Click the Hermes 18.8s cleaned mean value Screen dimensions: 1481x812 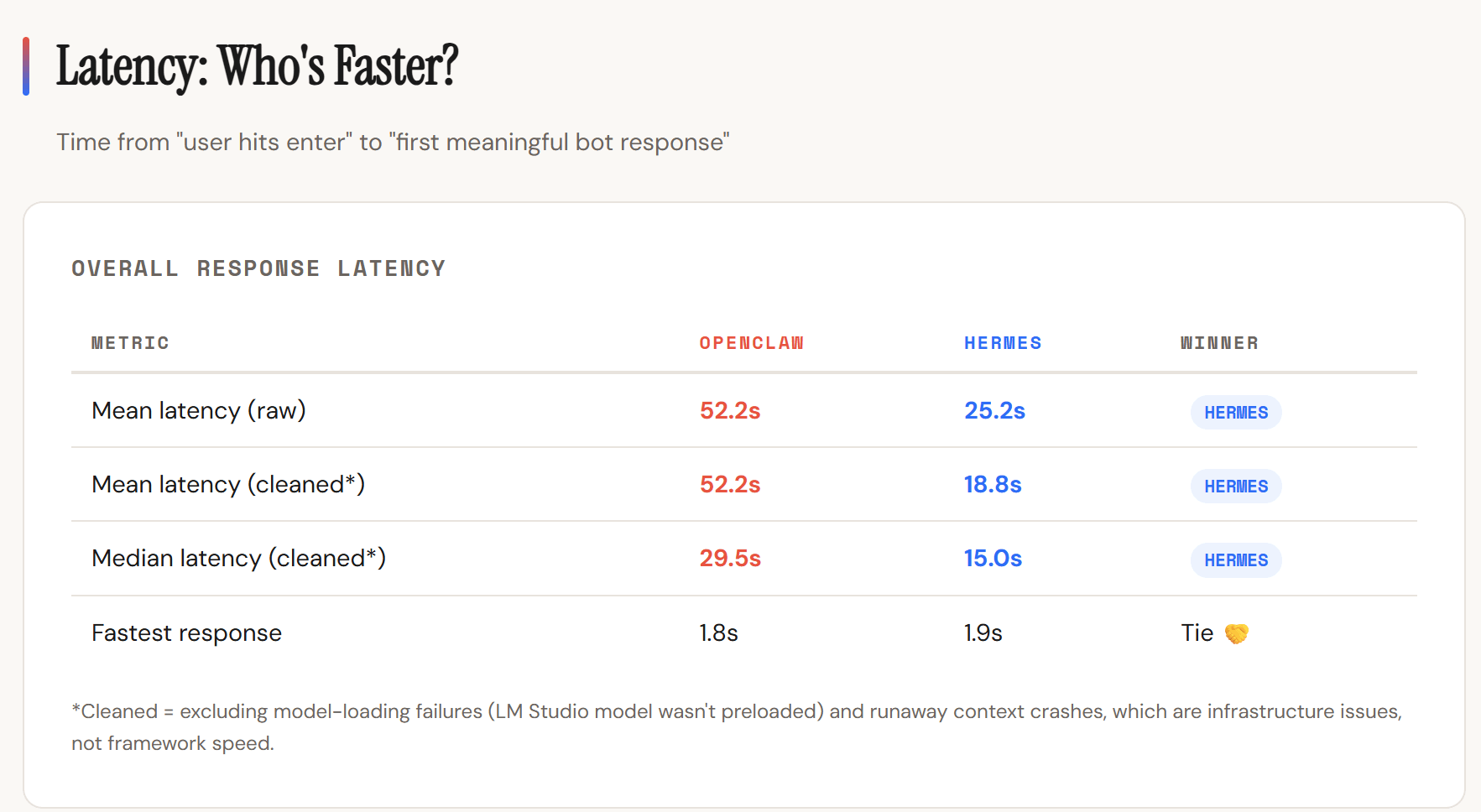993,485
